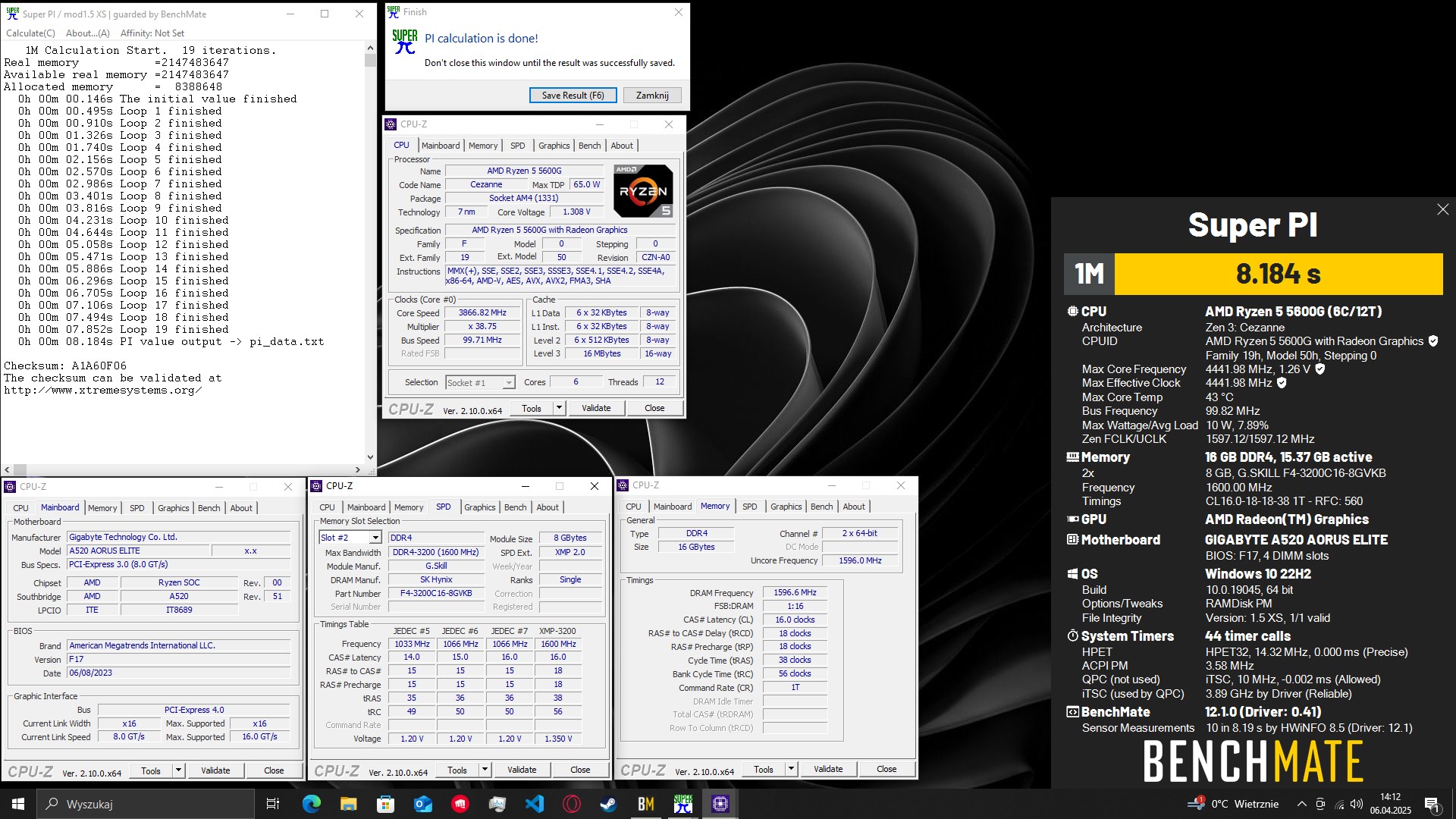Screen dimensions: 1456x819
Task: Open the notification center icon
Action: coord(1432,805)
